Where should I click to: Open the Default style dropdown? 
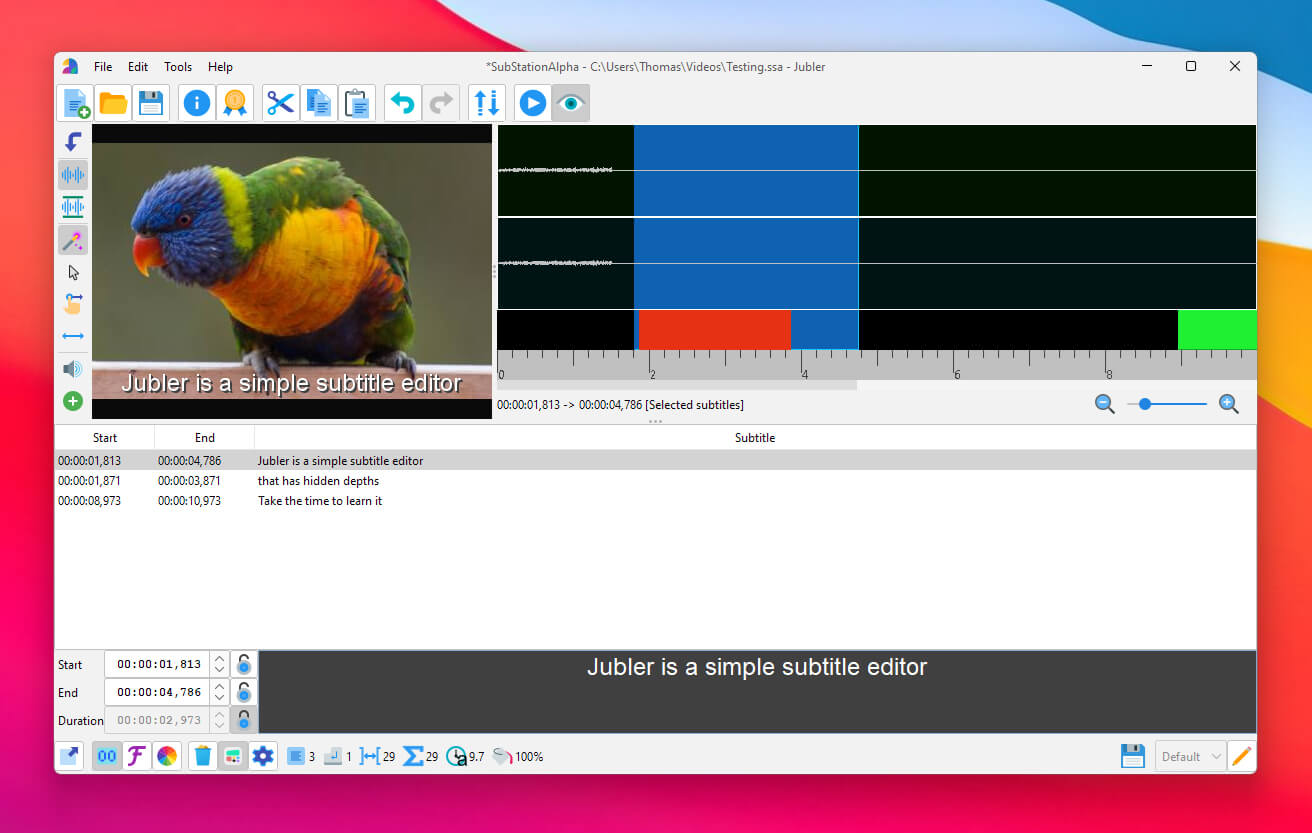(x=1190, y=756)
